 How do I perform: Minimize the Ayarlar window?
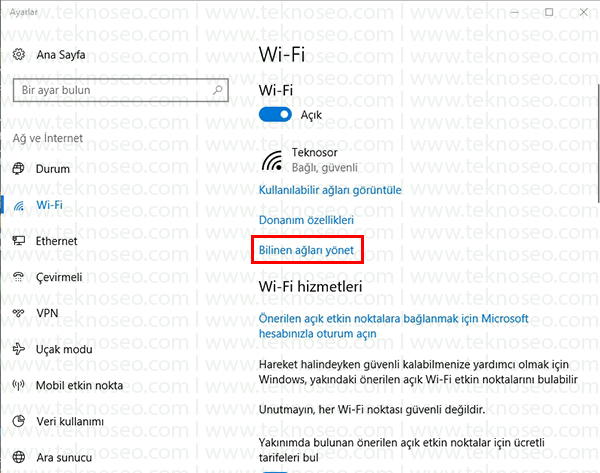(x=514, y=12)
